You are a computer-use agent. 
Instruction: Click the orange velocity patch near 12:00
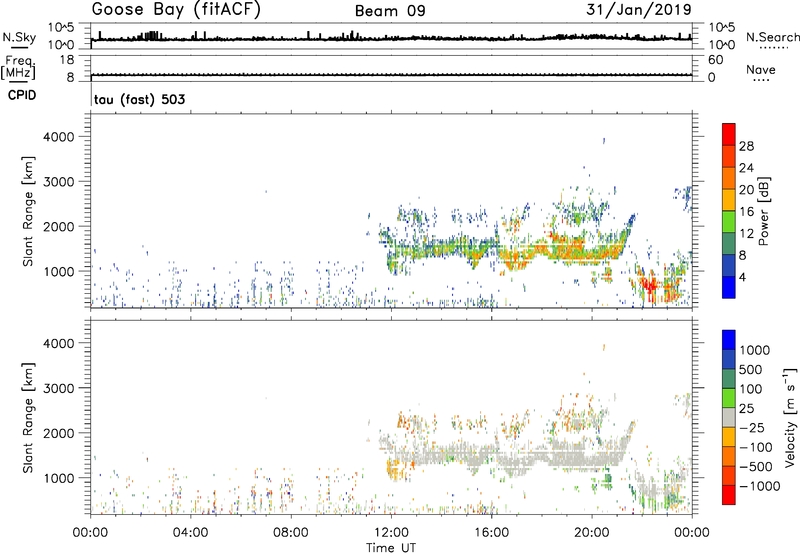pos(393,468)
